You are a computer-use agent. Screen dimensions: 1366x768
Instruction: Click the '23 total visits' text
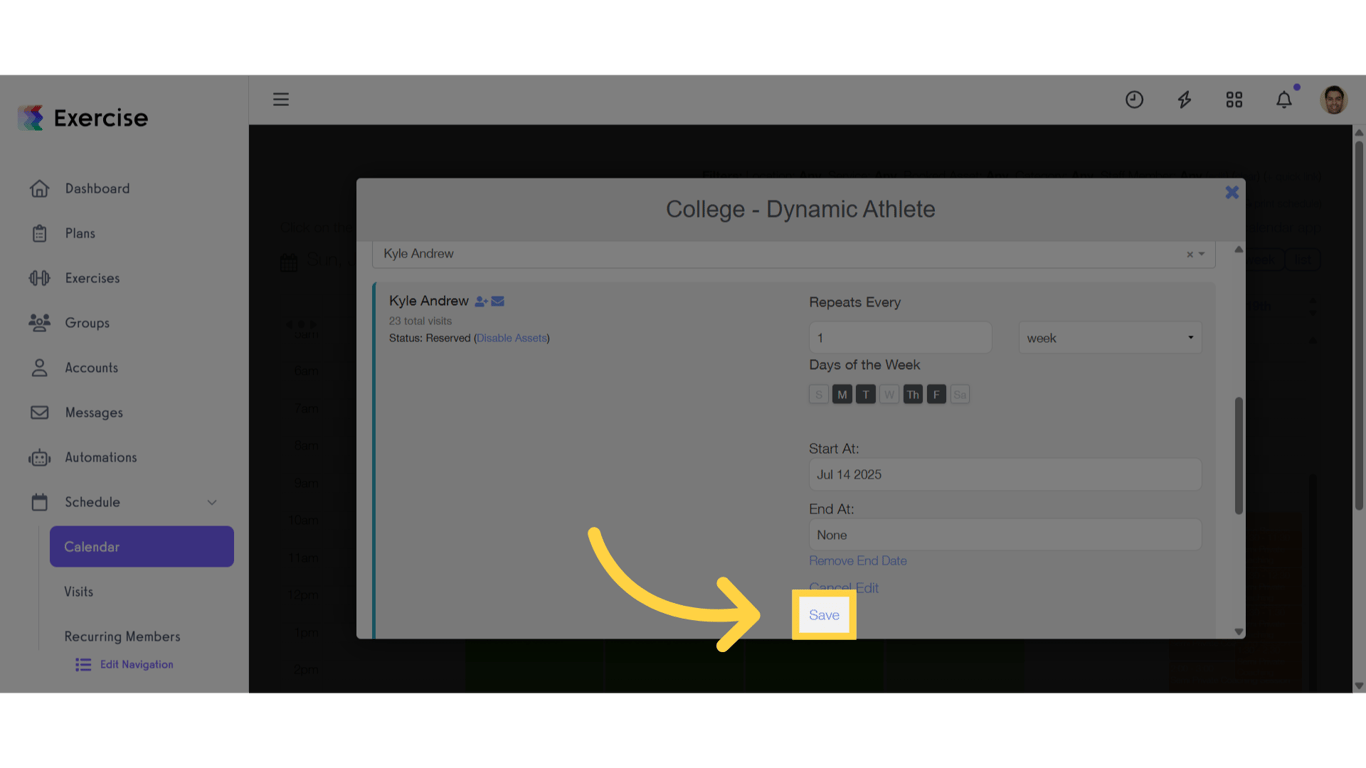coord(420,321)
